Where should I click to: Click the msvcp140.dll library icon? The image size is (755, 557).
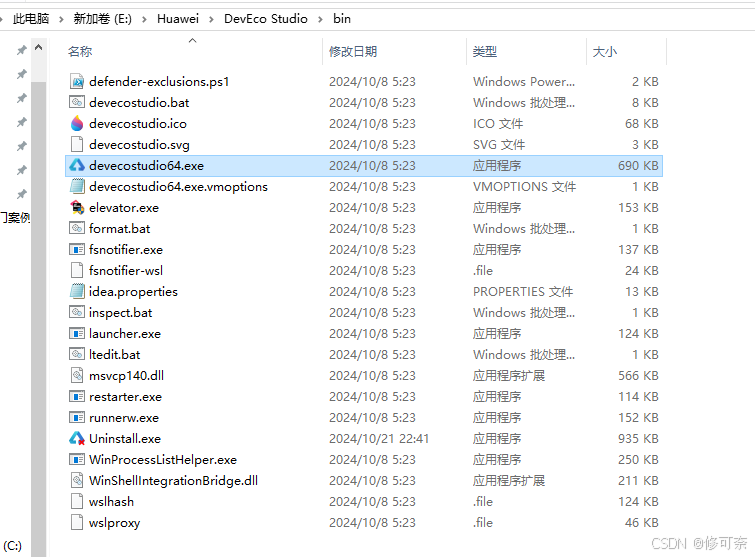click(77, 376)
